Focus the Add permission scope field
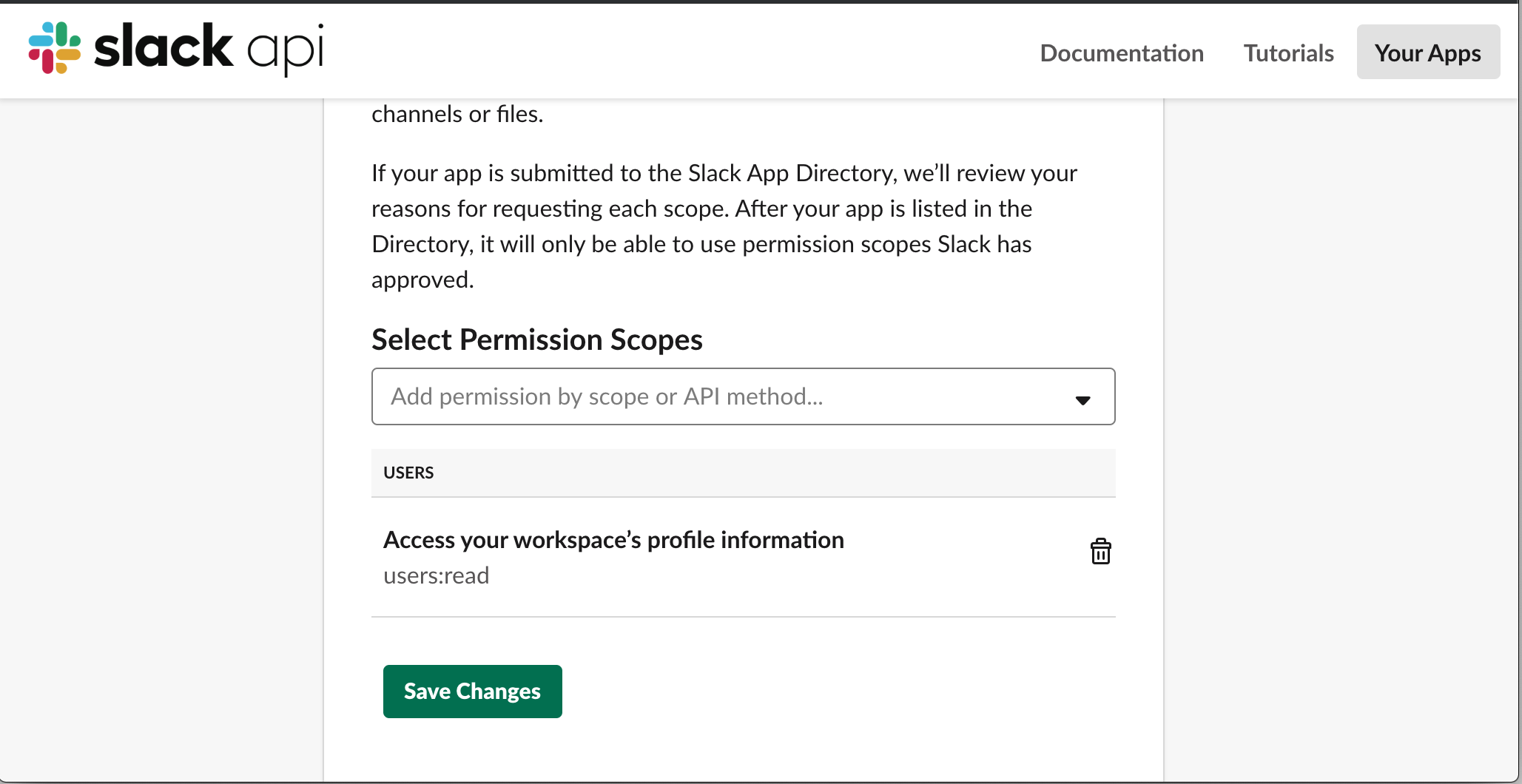Image resolution: width=1522 pixels, height=784 pixels. 666,396
